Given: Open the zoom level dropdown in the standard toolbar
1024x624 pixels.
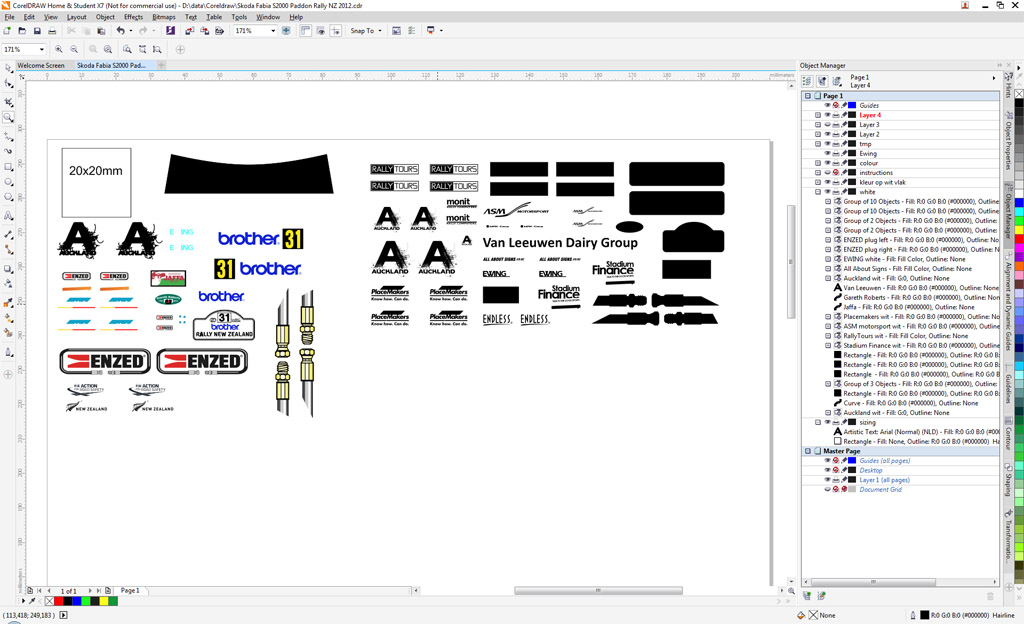Looking at the screenshot, I should coord(273,31).
